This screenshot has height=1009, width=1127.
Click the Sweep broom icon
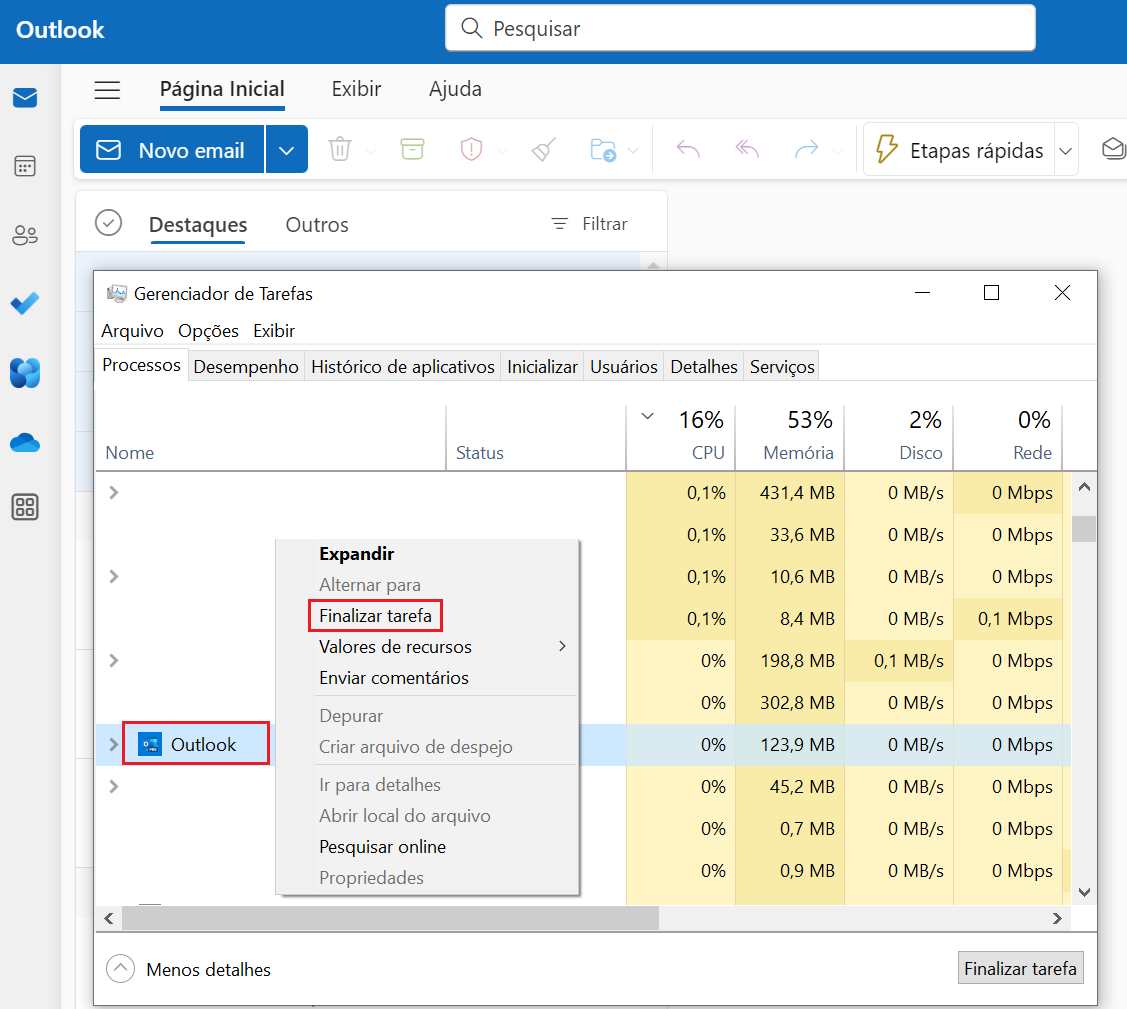(543, 149)
